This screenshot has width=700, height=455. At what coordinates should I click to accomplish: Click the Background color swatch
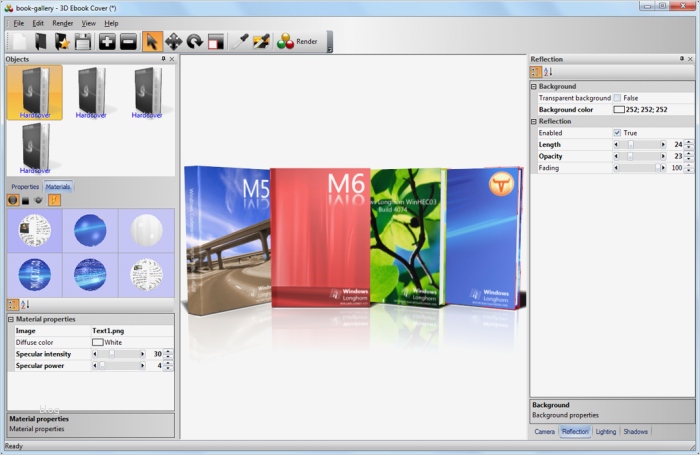[x=619, y=109]
